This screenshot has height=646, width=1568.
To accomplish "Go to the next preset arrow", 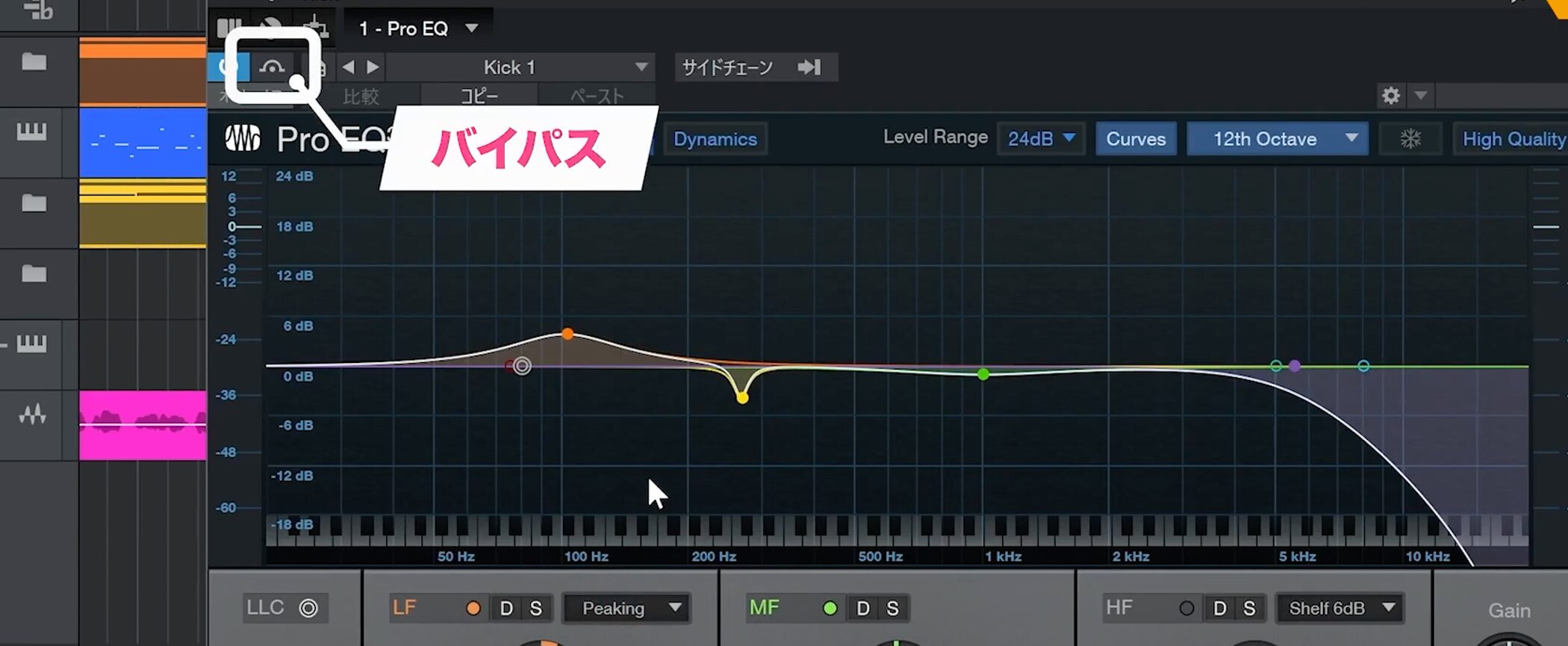I will (373, 67).
